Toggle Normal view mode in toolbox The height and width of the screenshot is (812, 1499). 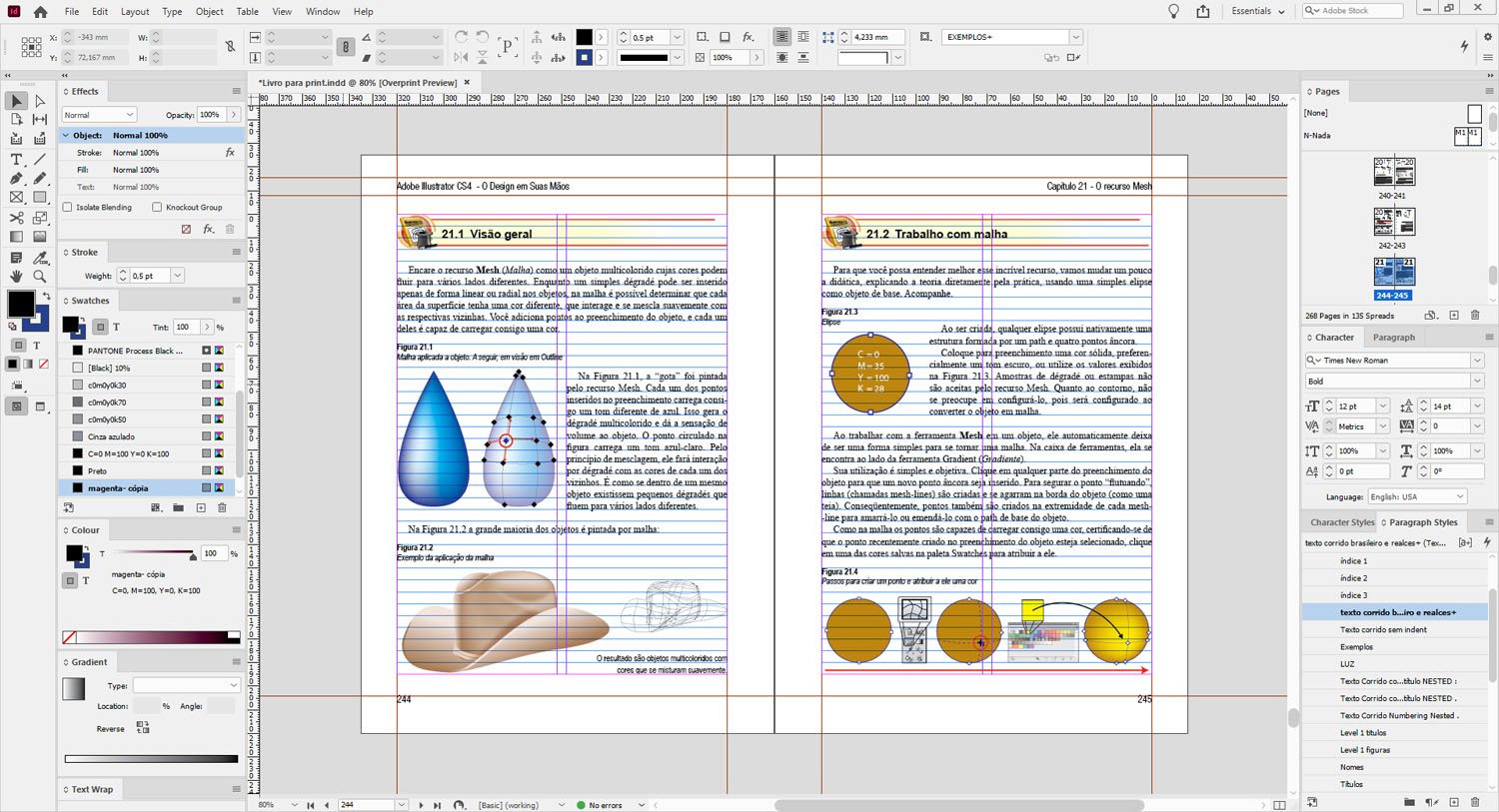coord(17,406)
